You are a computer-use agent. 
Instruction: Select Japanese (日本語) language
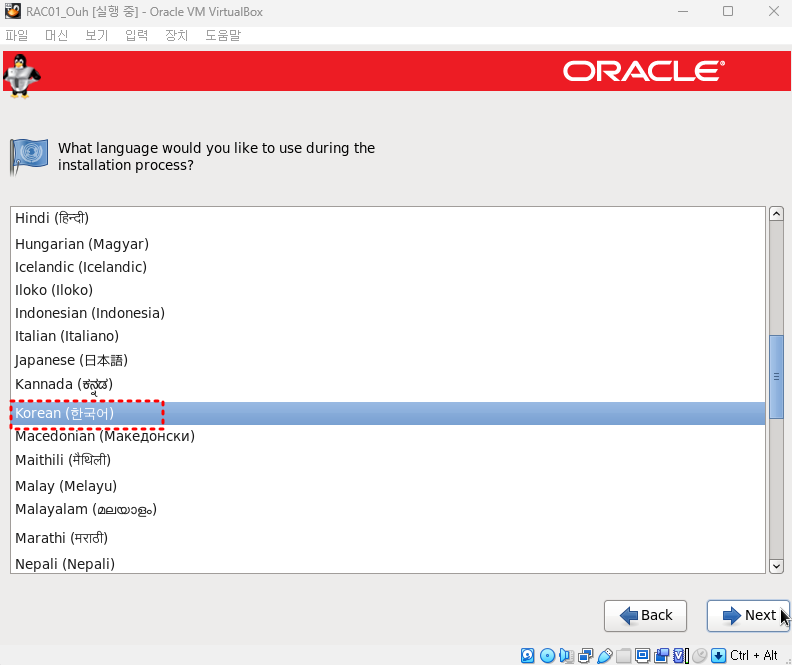coord(388,360)
